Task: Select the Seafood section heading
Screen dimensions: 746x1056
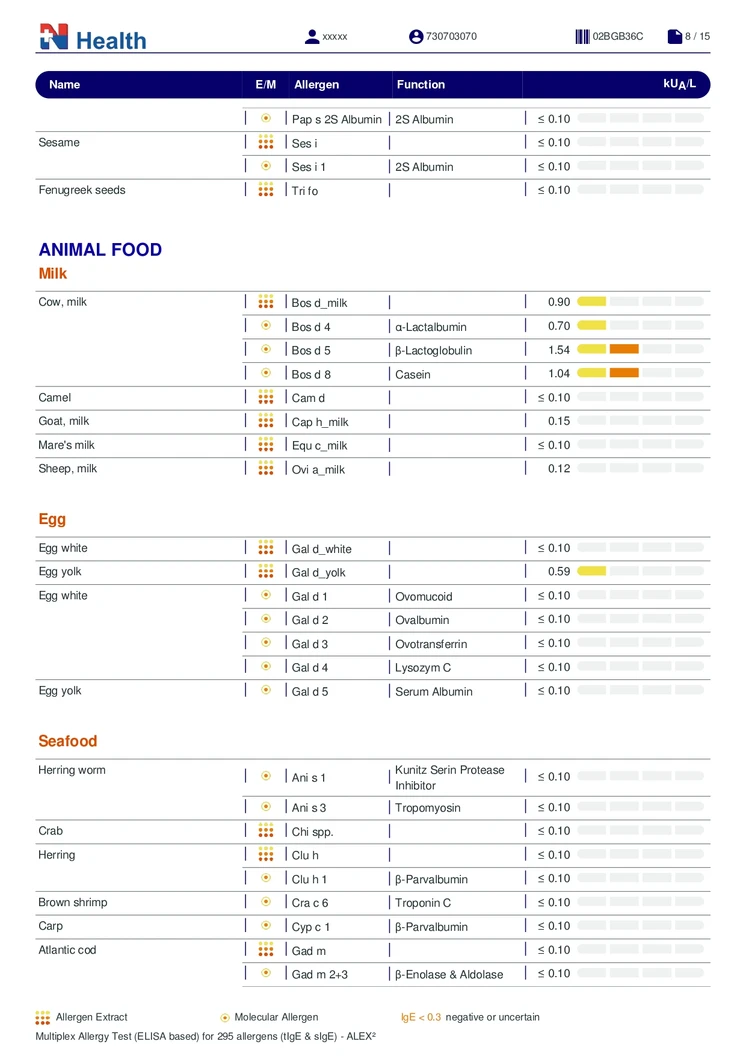Action: click(x=68, y=741)
